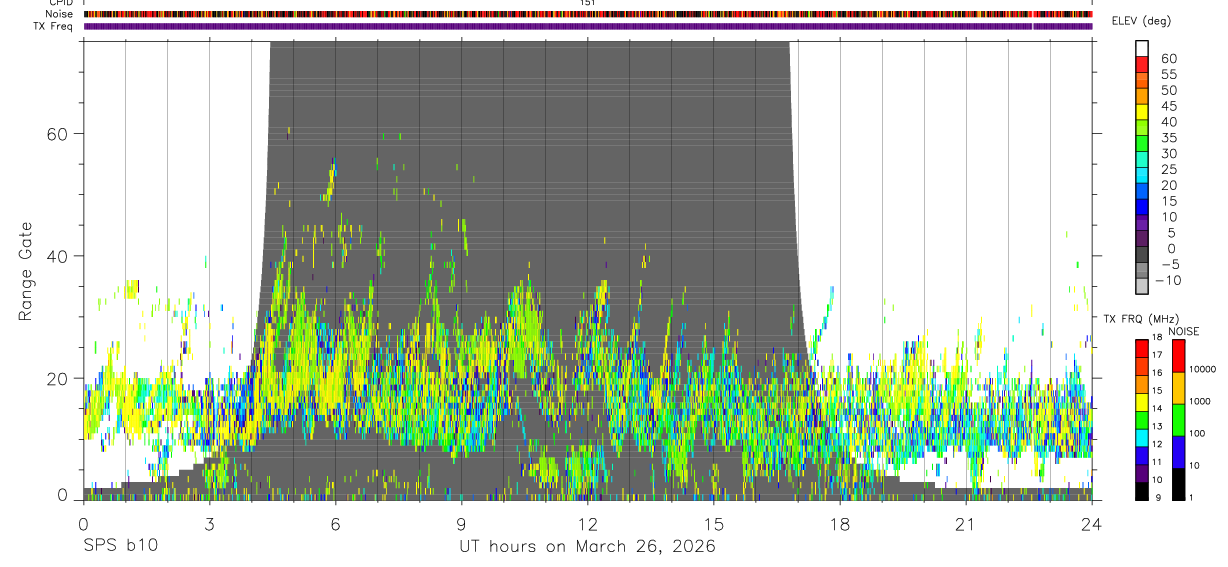Click 'UT hours on March 26, 2026' label
This screenshot has width=1228, height=567.
click(x=587, y=547)
